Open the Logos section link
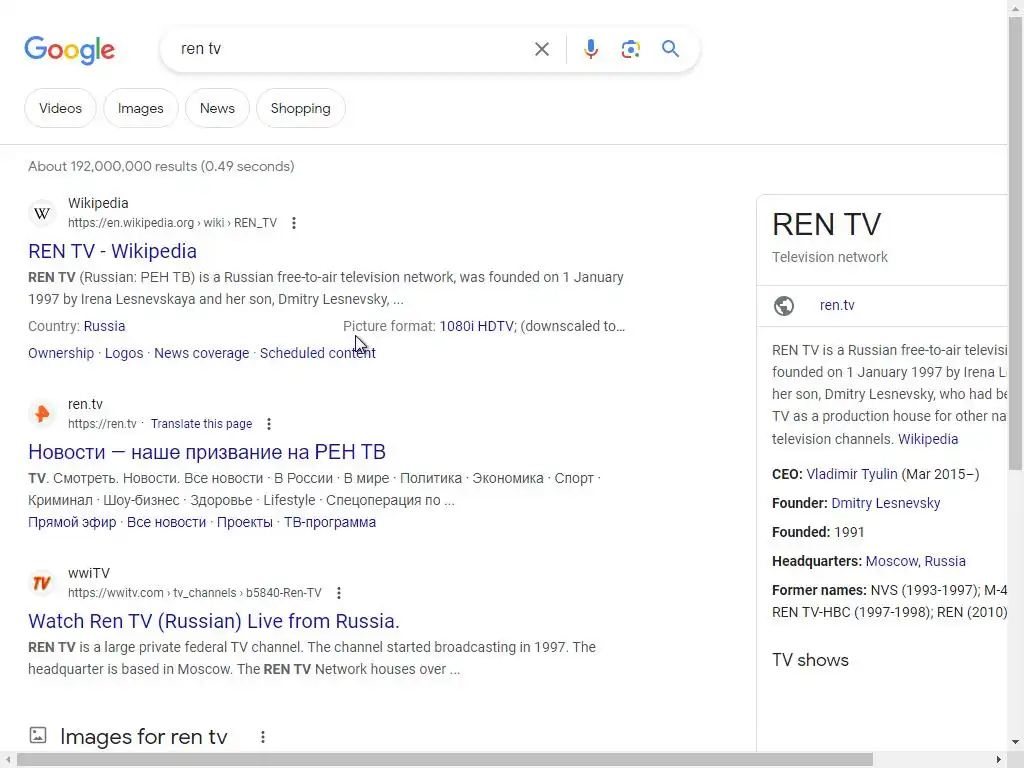Screen dimensions: 1024x768 pos(124,353)
